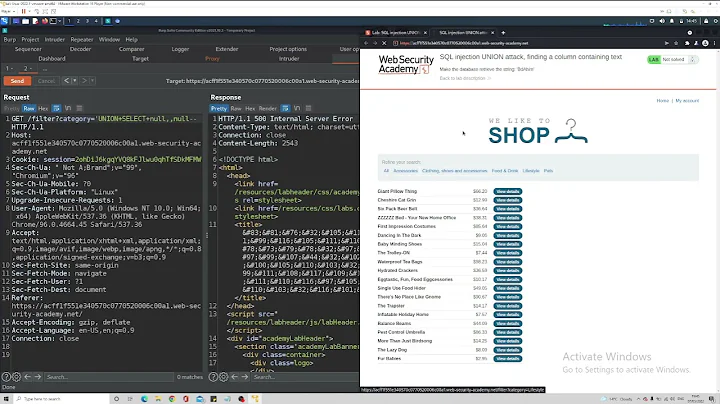Open a new browser tab with plus button
720x404 pixels.
click(x=503, y=33)
